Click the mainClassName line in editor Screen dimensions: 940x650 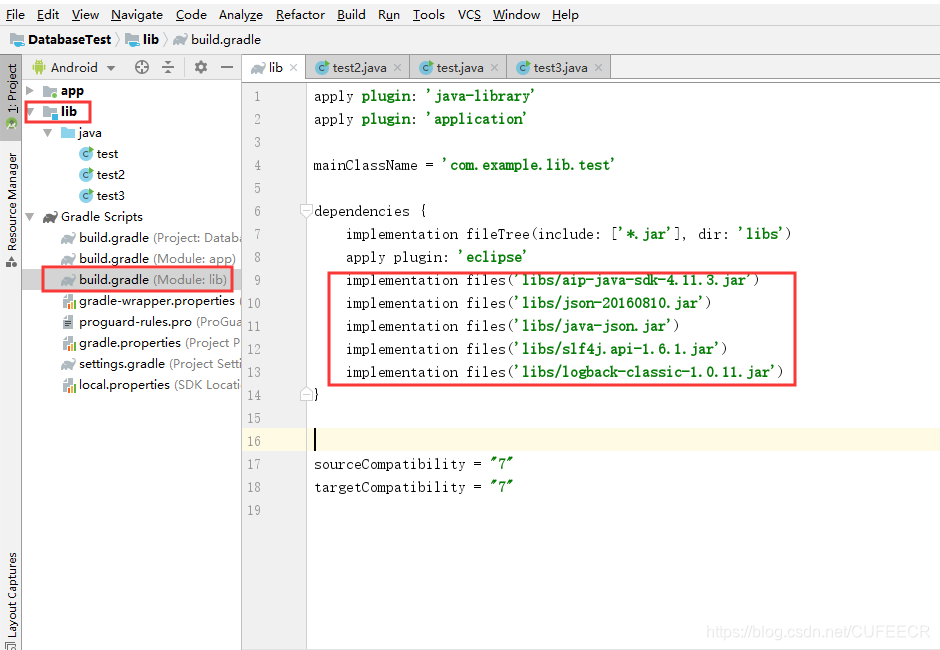[464, 165]
